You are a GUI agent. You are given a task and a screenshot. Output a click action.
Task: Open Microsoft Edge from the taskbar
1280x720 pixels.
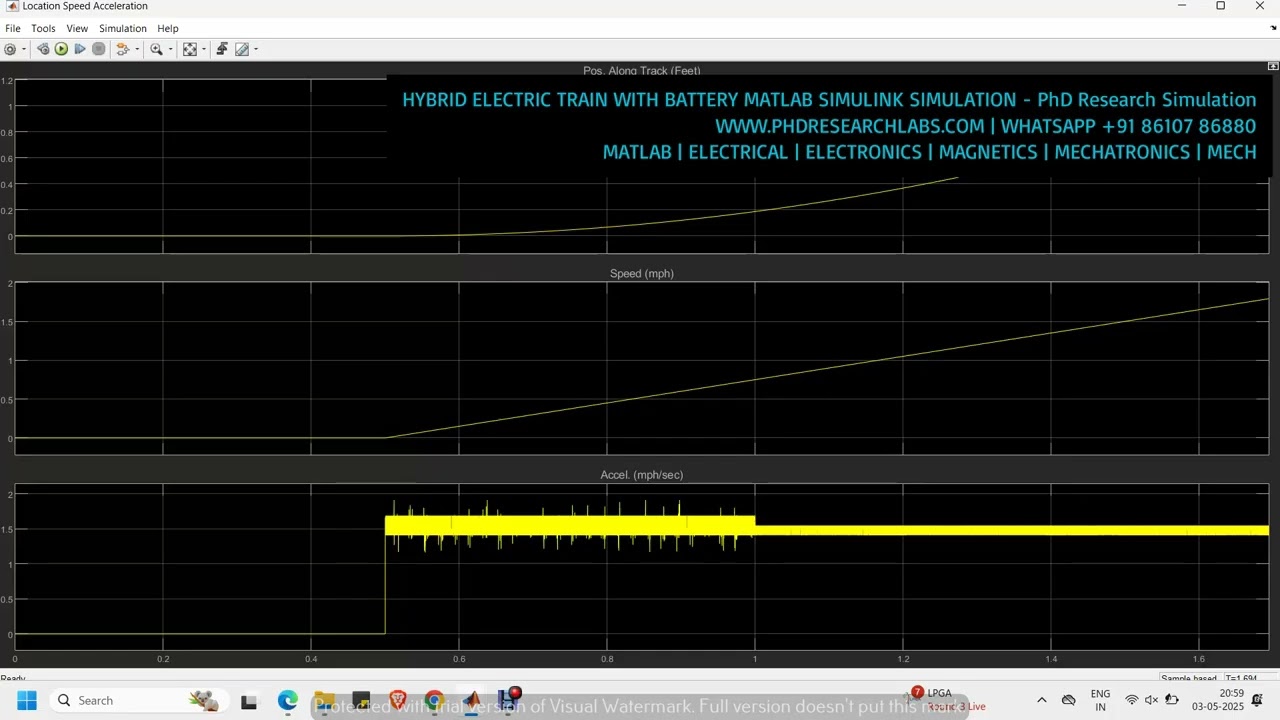(288, 701)
